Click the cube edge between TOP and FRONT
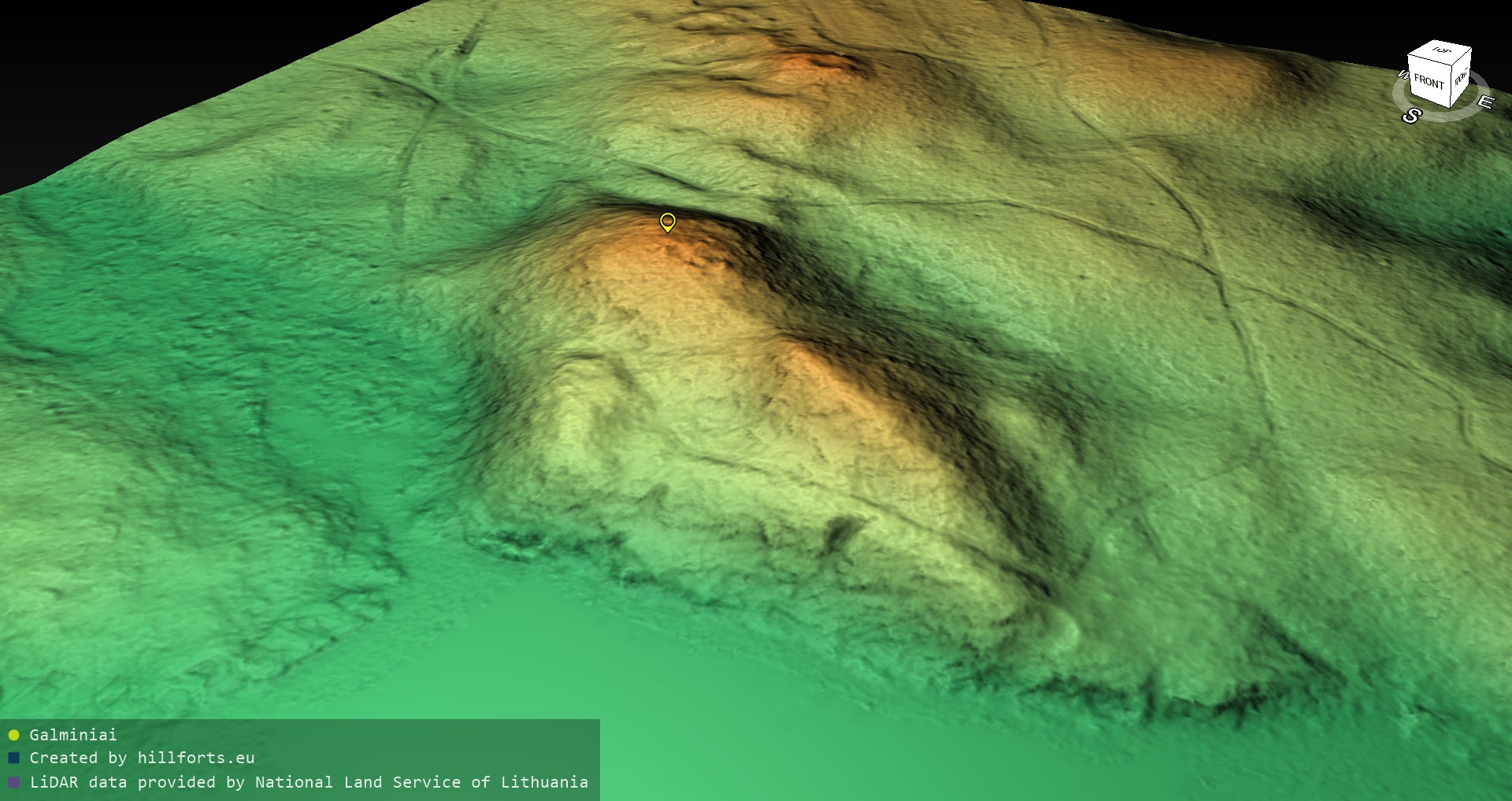This screenshot has width=1512, height=801. [1429, 61]
